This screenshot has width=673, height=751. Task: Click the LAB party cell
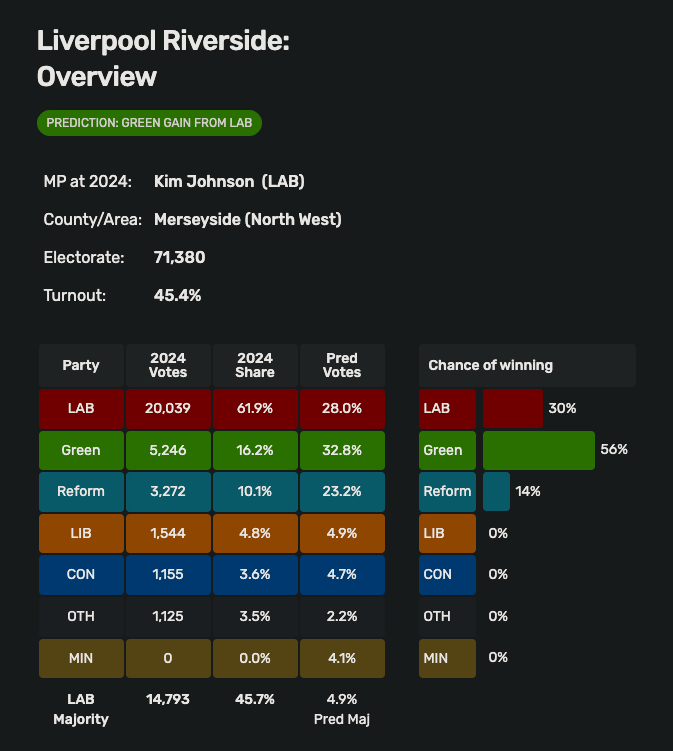pyautogui.click(x=81, y=408)
